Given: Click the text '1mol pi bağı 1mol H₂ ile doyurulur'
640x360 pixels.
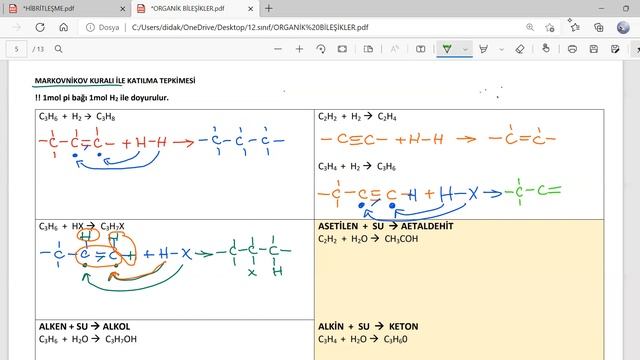Looking at the screenshot, I should pos(105,98).
